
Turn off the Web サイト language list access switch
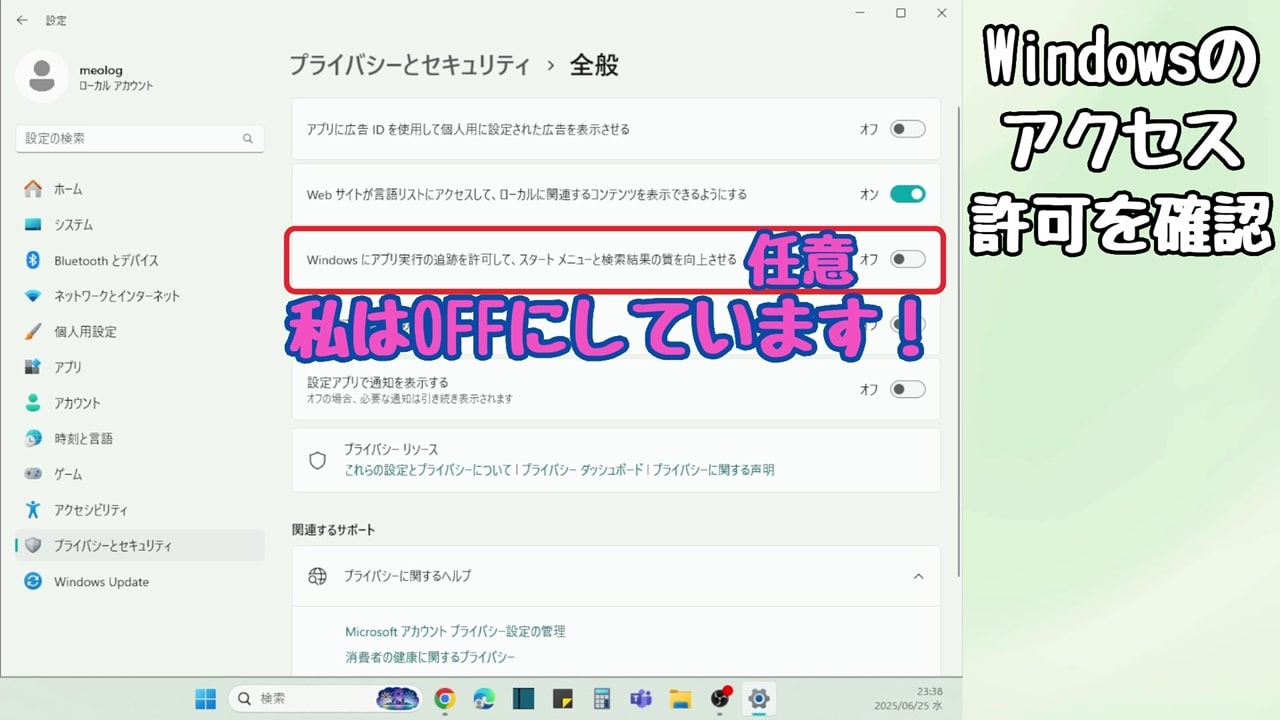pyautogui.click(x=908, y=194)
